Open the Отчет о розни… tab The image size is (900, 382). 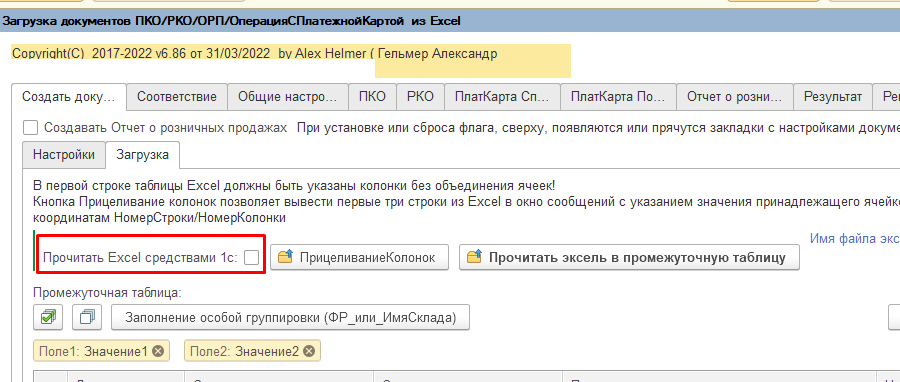pos(735,96)
